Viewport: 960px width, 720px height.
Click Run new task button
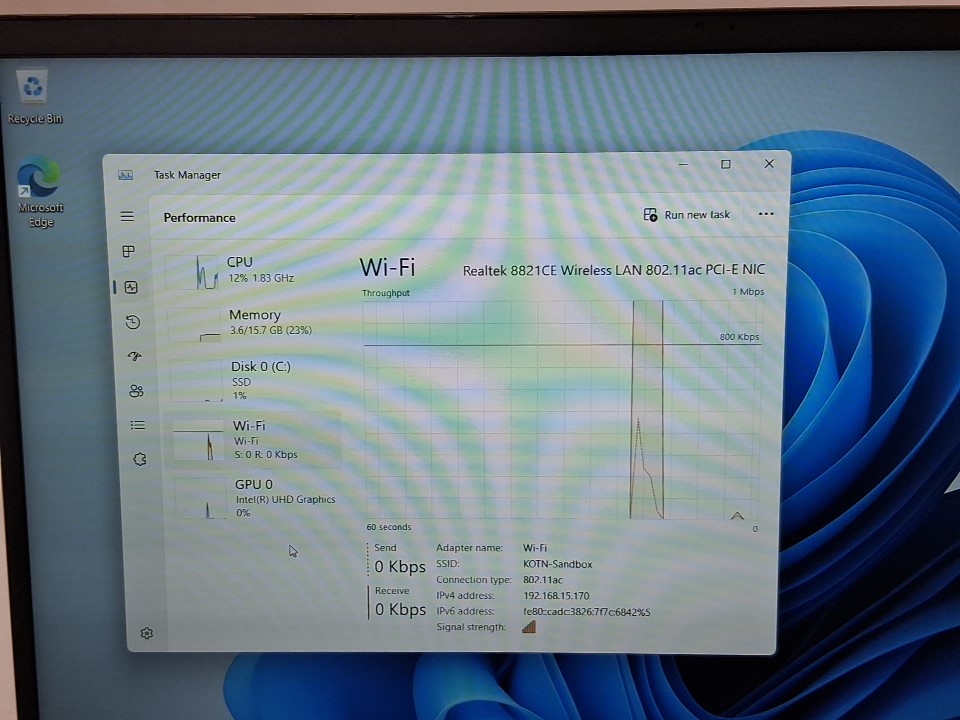[687, 215]
